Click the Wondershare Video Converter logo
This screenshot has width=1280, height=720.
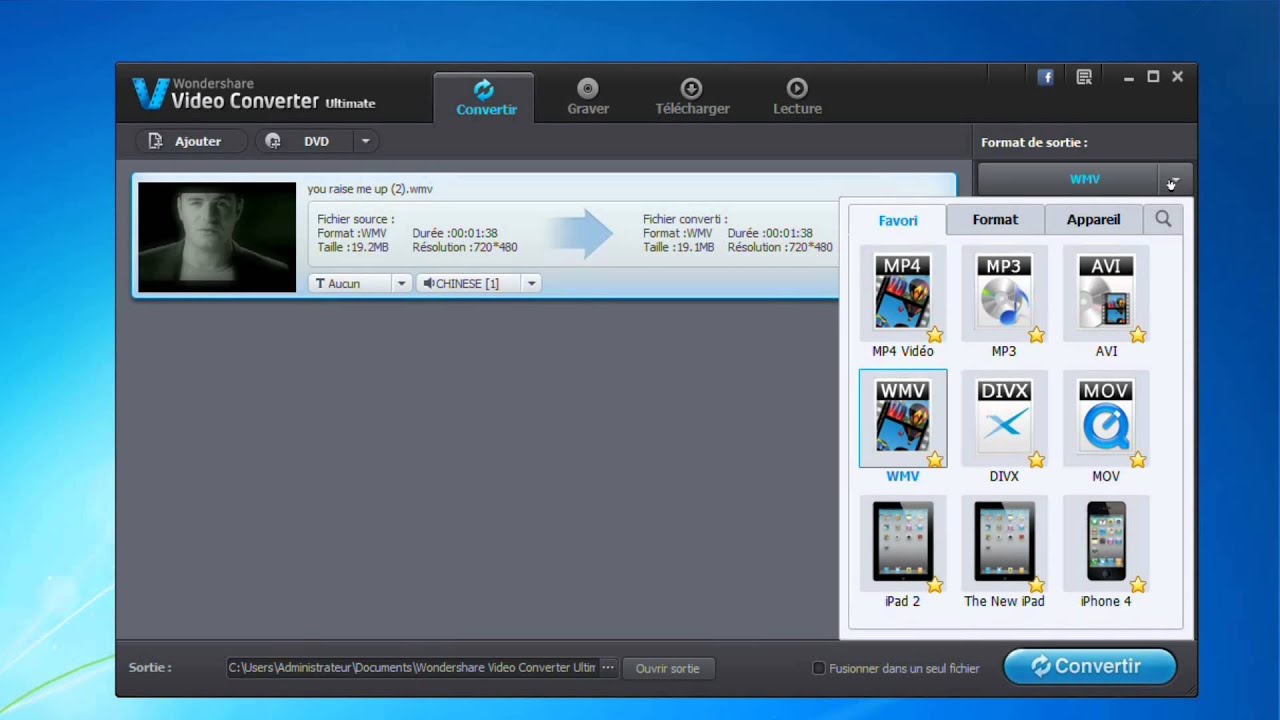tap(254, 94)
